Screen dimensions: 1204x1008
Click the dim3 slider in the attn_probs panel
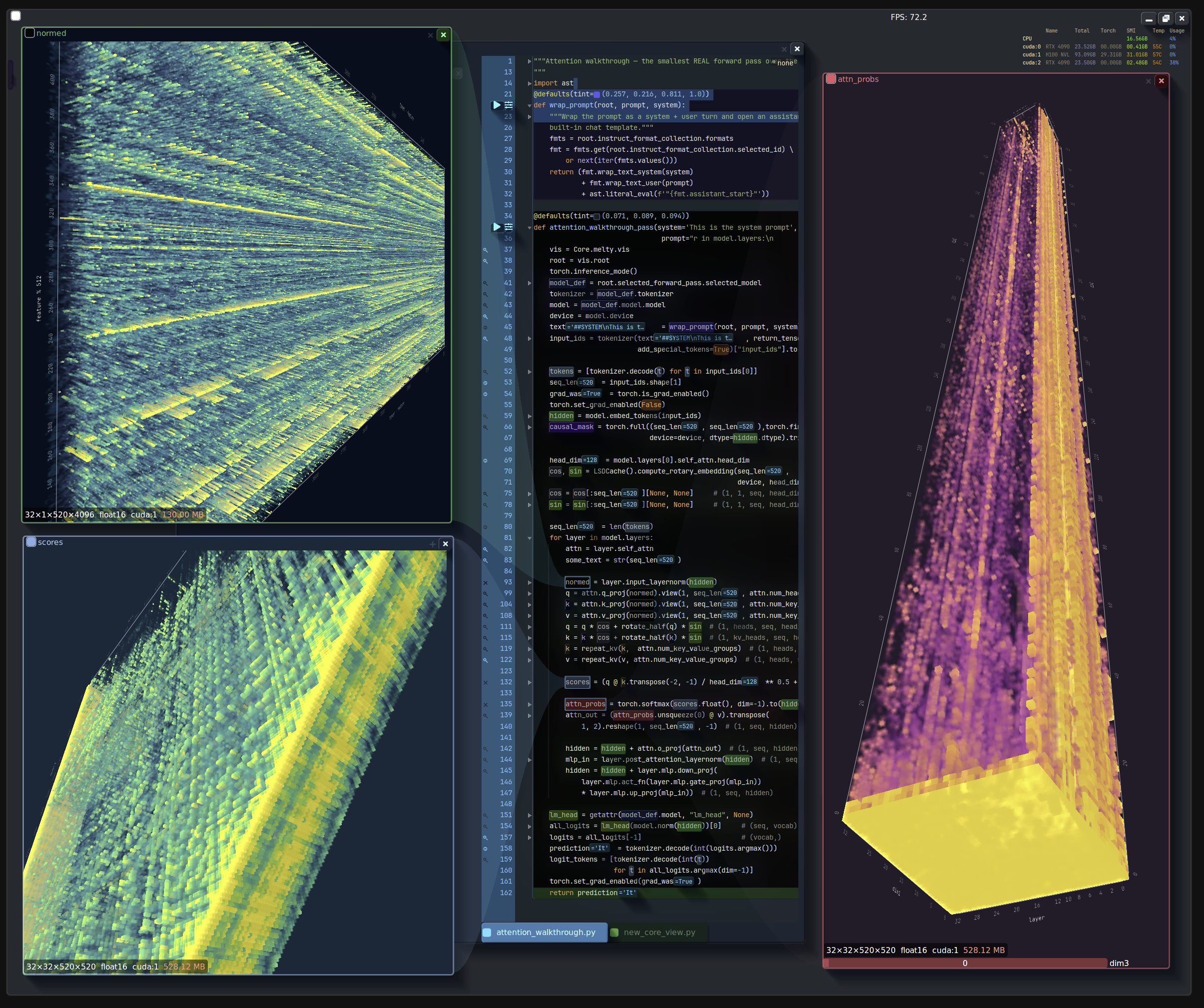966,963
